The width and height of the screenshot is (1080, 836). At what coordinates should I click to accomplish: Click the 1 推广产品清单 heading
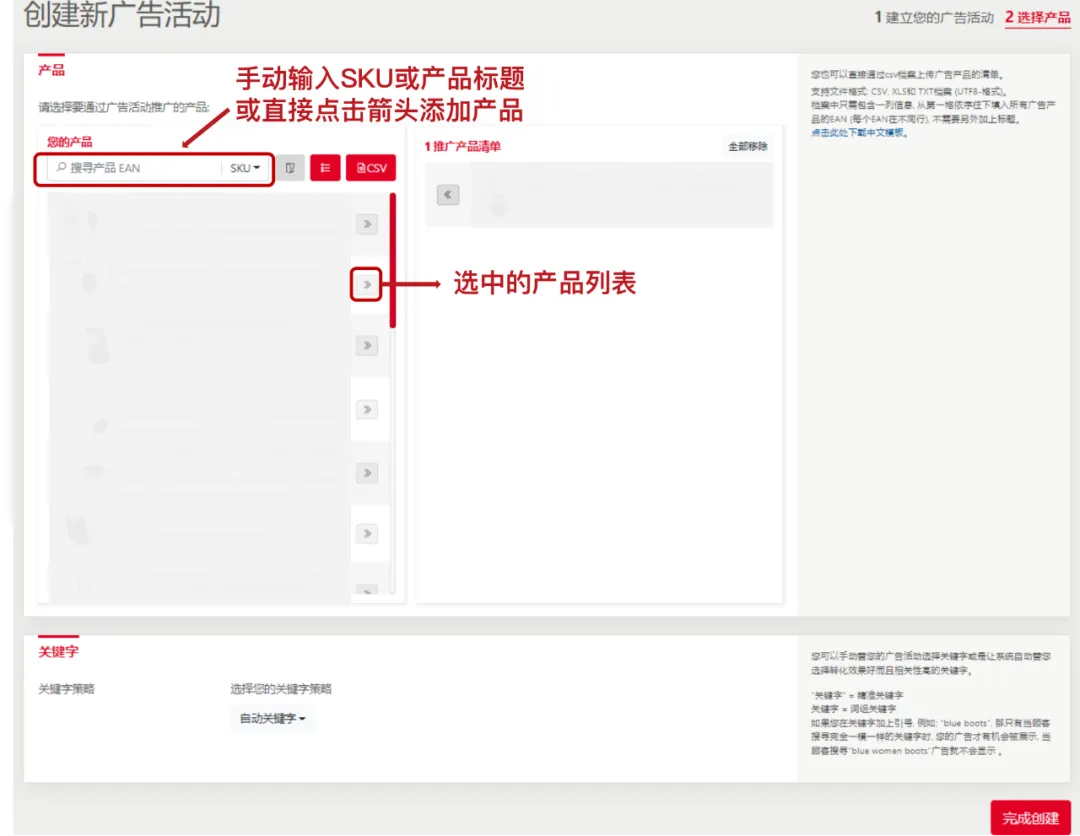click(462, 146)
